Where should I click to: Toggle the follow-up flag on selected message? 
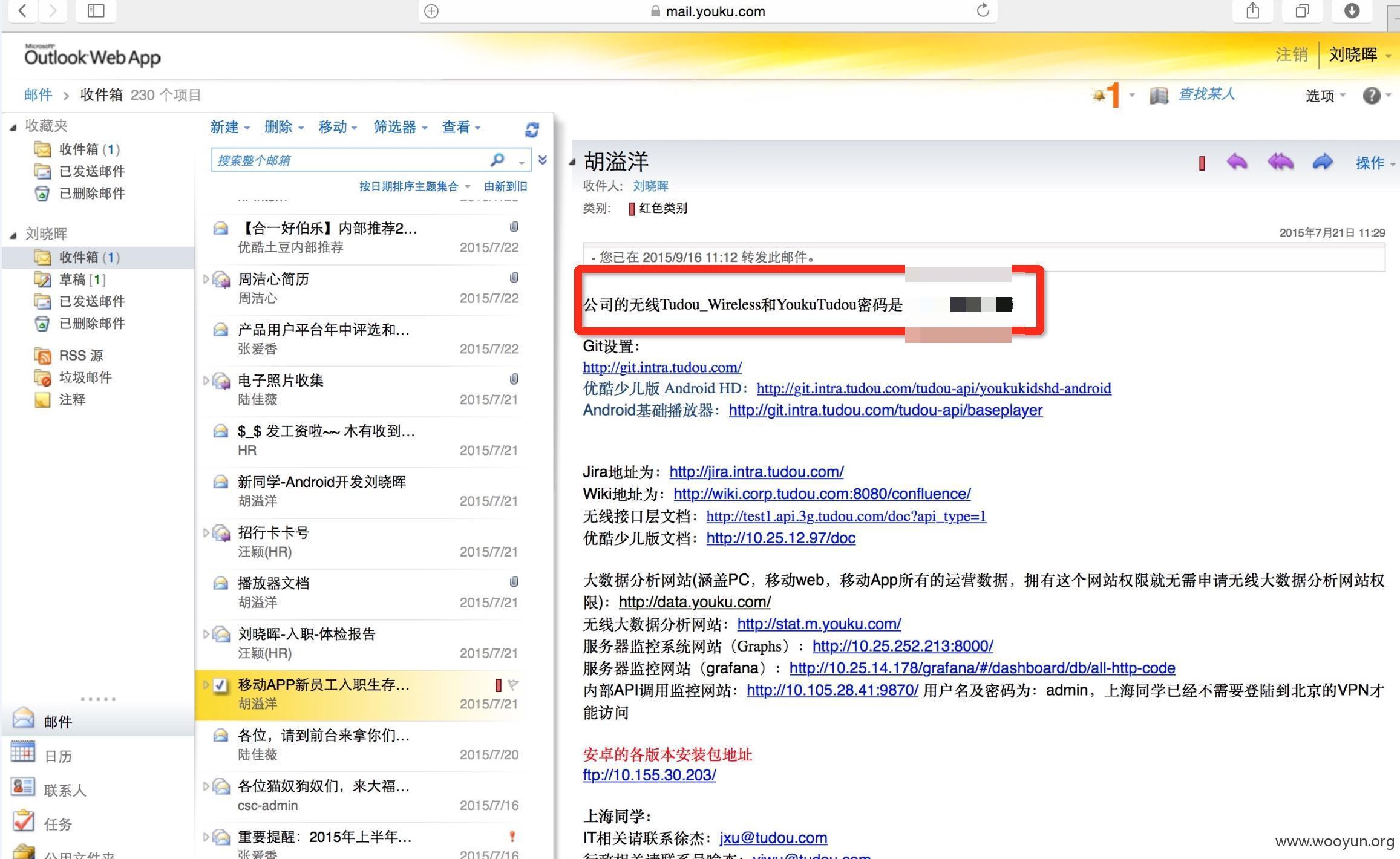(x=513, y=685)
